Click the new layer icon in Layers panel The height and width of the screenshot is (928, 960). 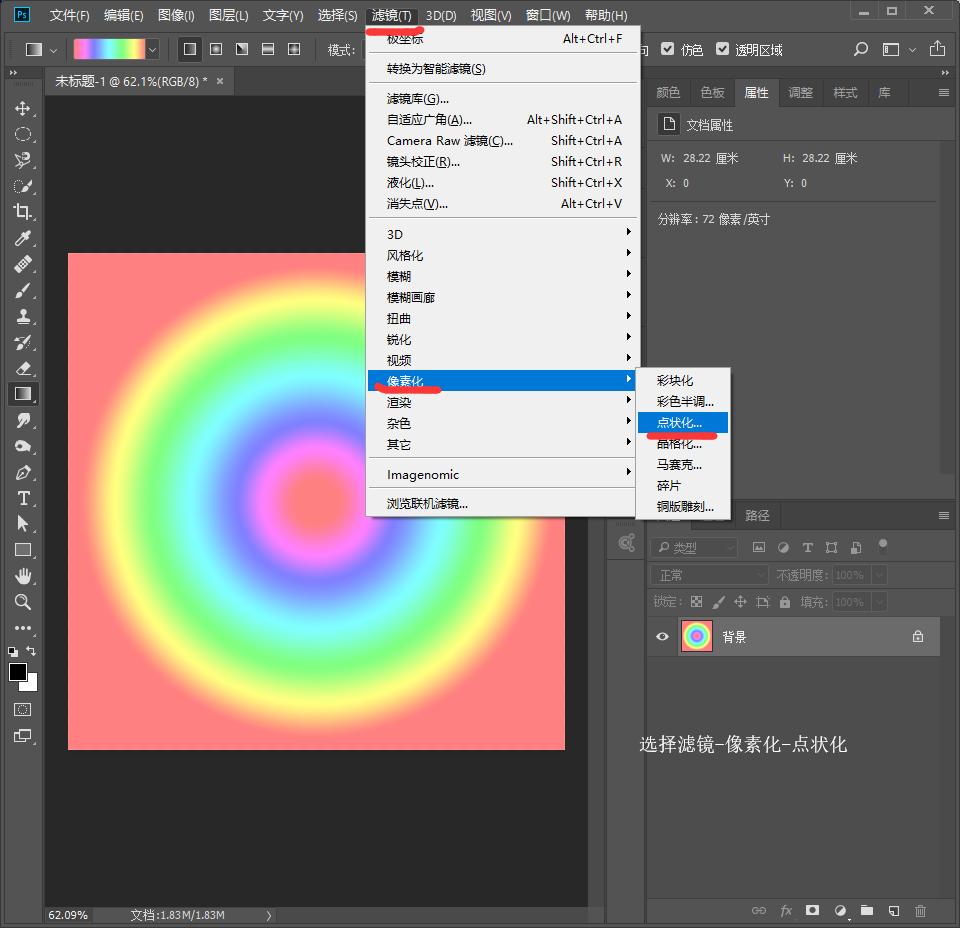pyautogui.click(x=893, y=910)
